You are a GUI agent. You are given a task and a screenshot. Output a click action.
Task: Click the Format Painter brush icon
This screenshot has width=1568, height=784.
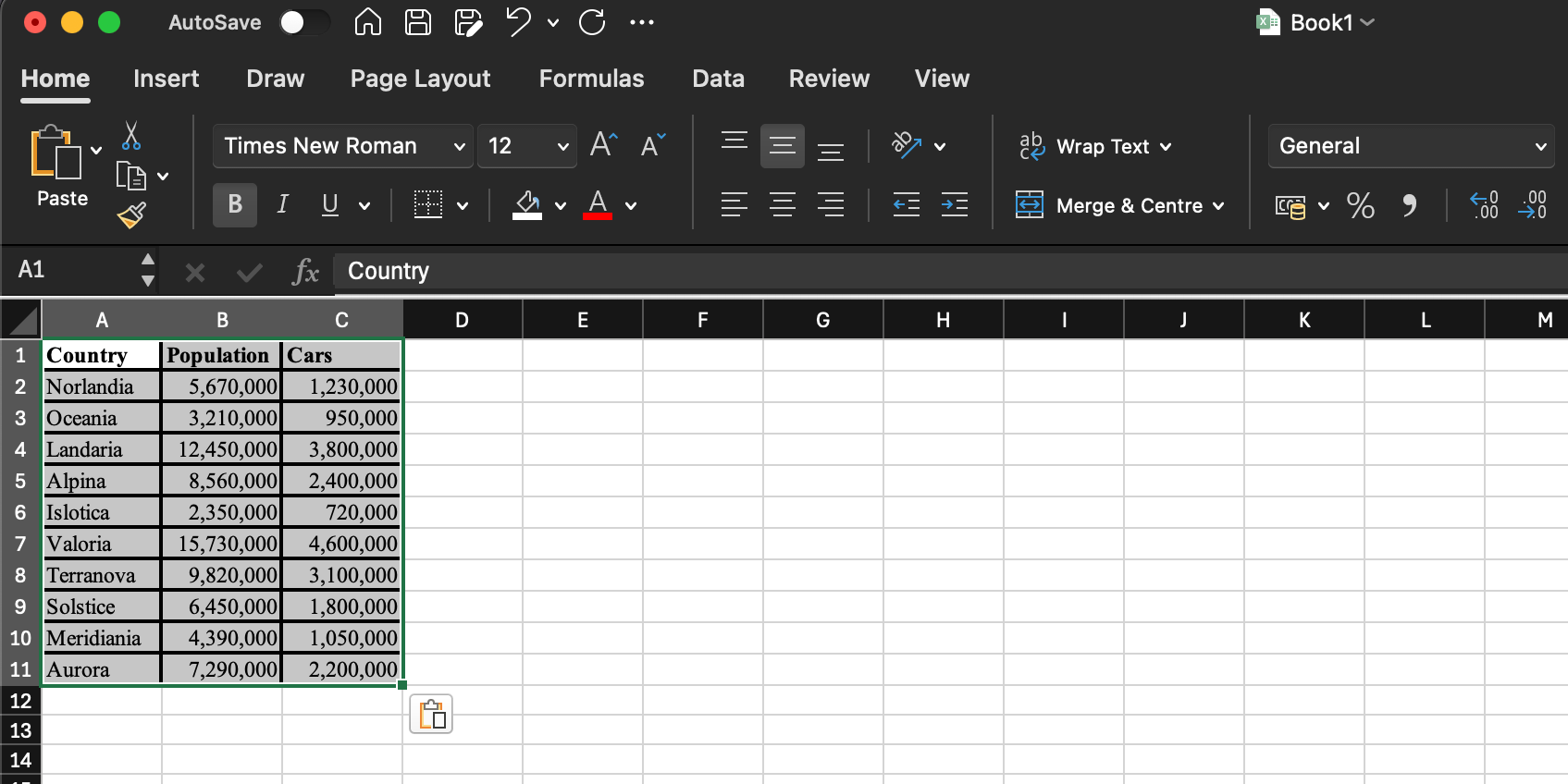131,215
